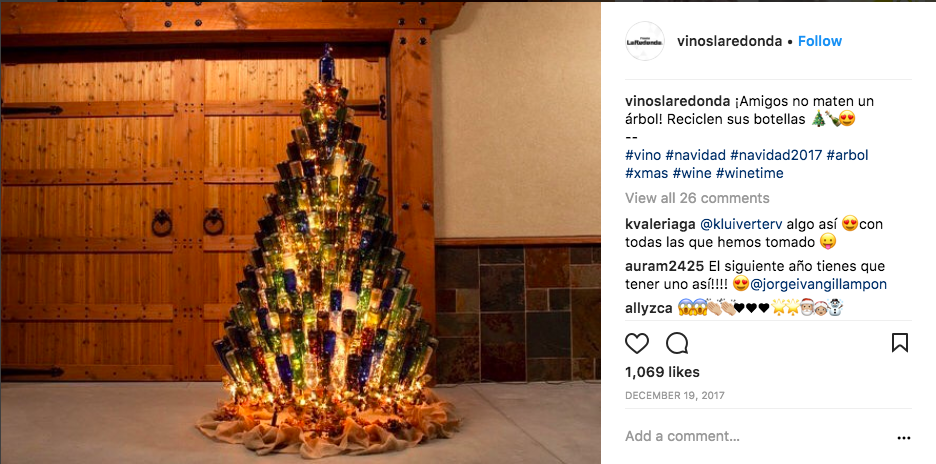Click the wine bottle tree photo
The image size is (936, 464).
pyautogui.click(x=300, y=232)
